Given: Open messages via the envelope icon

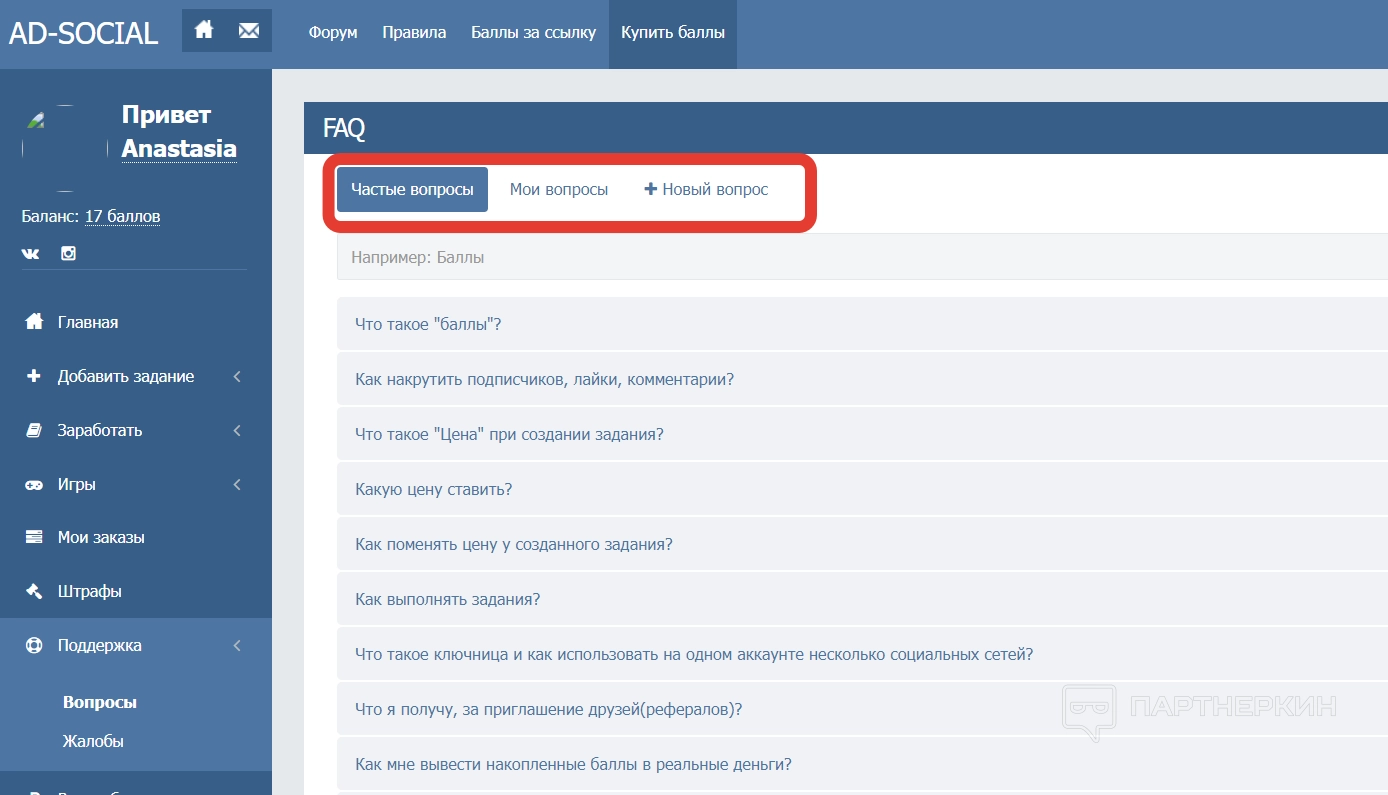Looking at the screenshot, I should [x=249, y=30].
